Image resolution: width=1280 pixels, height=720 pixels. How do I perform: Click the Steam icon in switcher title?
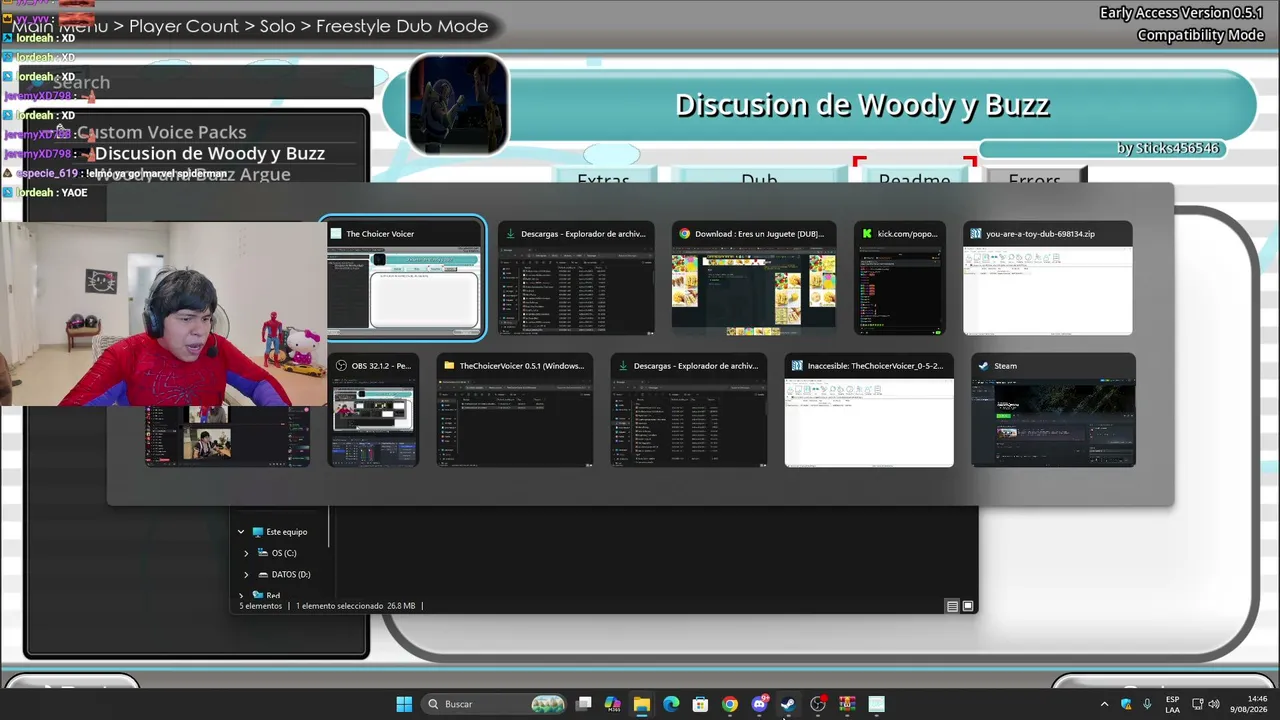983,366
